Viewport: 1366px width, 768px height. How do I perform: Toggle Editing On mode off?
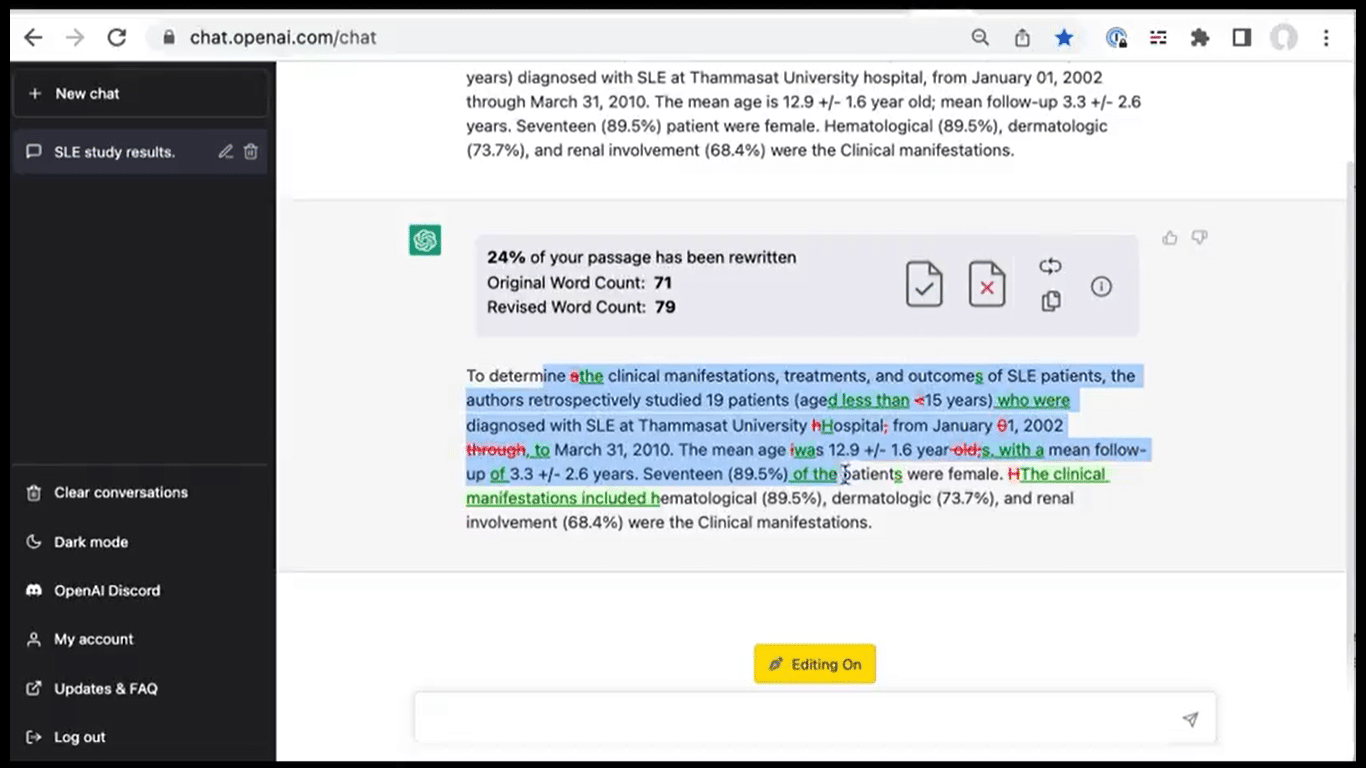814,663
